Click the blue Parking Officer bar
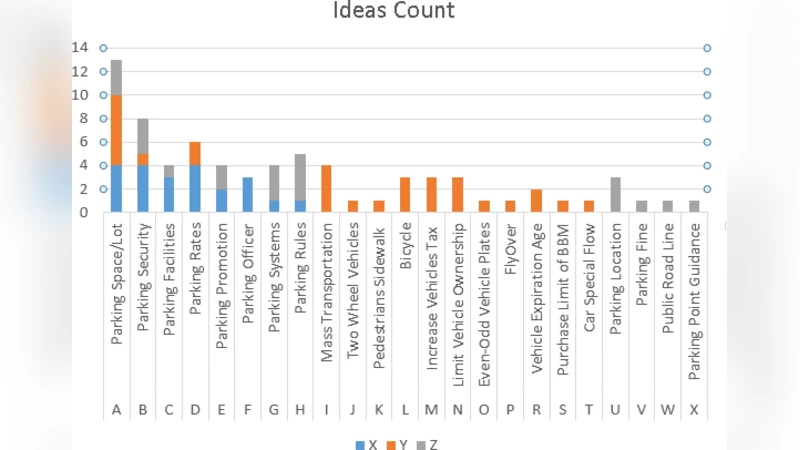The height and width of the screenshot is (450, 800). tap(247, 194)
